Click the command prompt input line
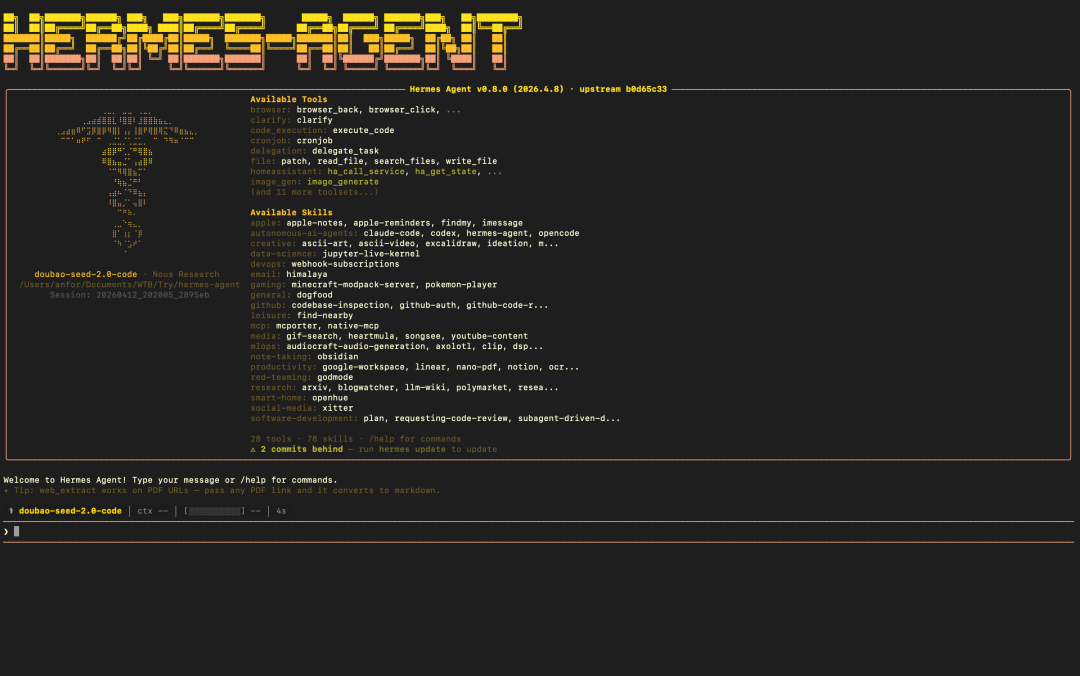The image size is (1080, 676). (x=539, y=532)
